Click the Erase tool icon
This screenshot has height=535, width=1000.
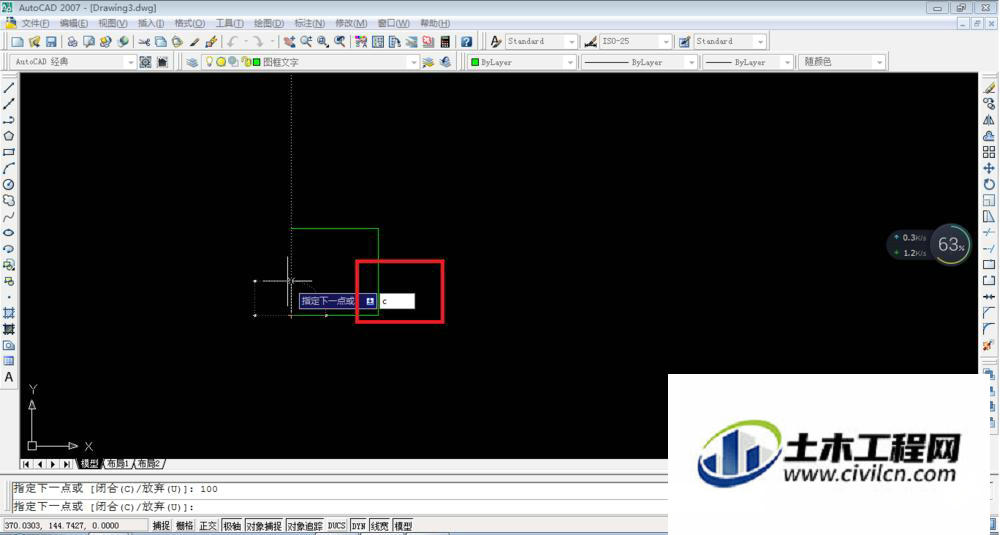(x=989, y=88)
